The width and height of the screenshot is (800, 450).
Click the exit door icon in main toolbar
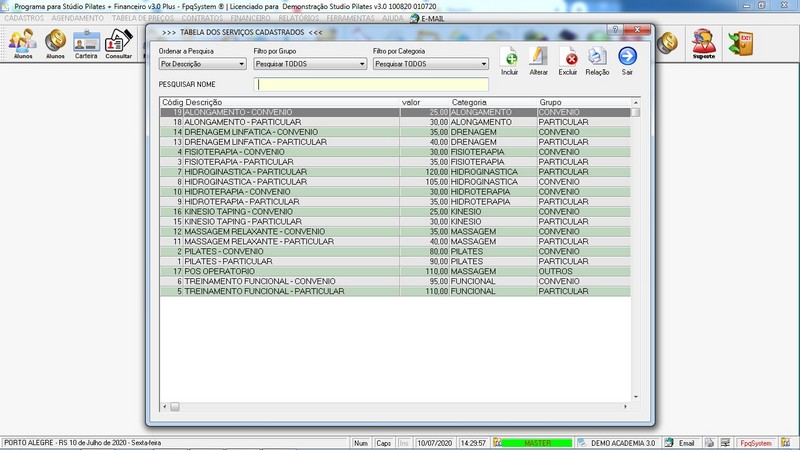(741, 43)
